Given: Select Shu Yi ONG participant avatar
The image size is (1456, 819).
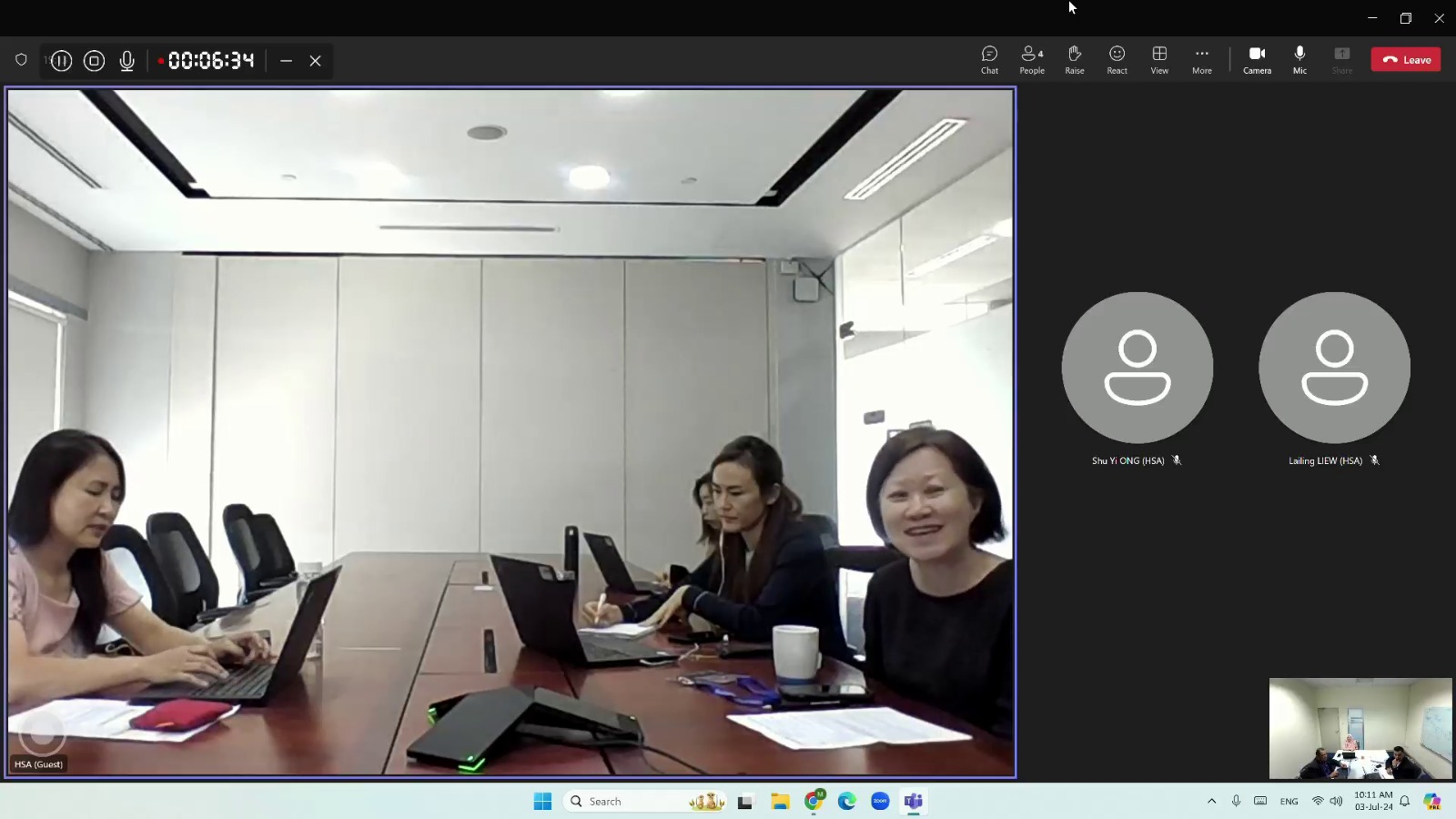Looking at the screenshot, I should (1137, 368).
